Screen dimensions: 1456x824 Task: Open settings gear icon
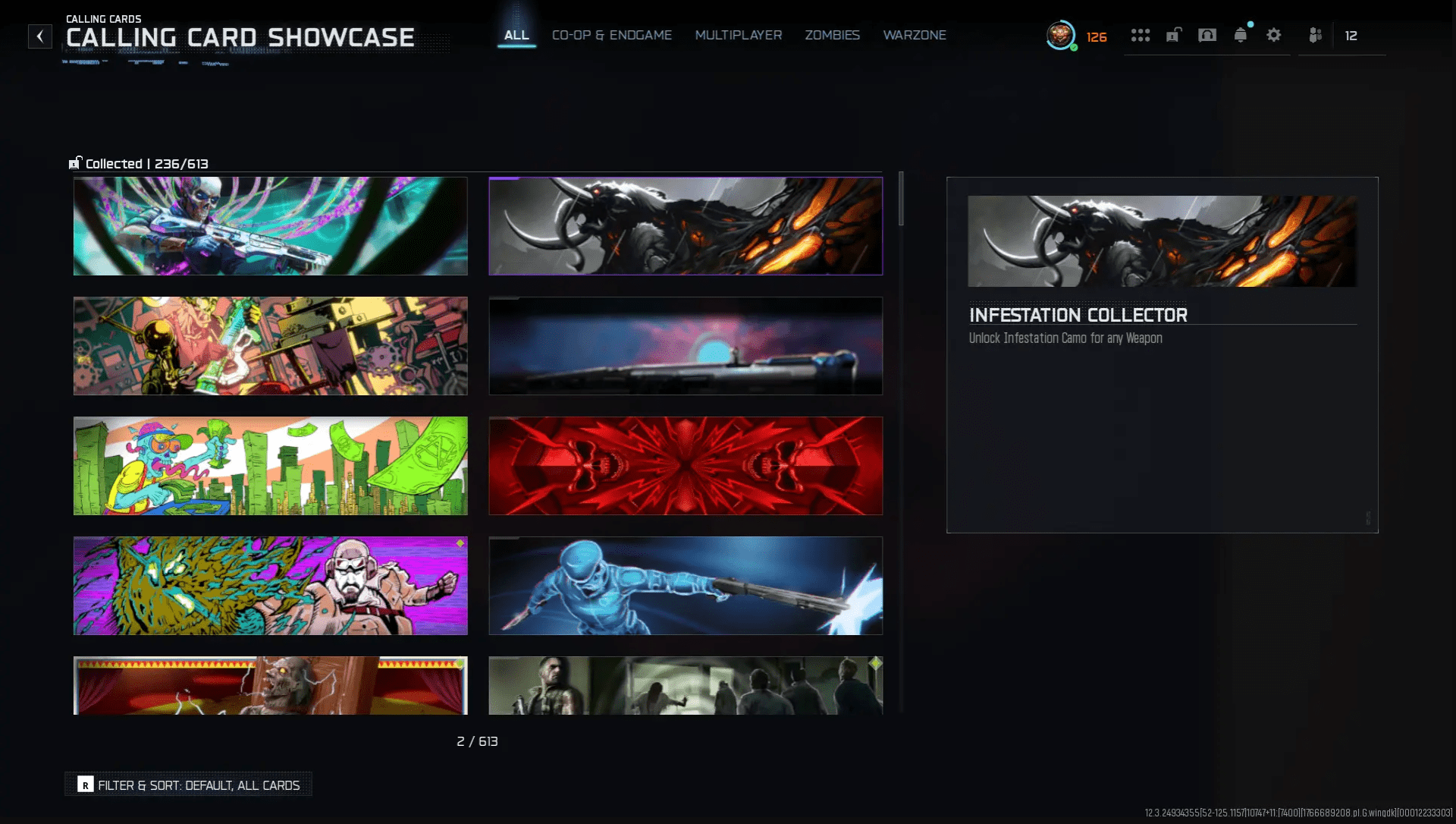click(x=1274, y=36)
